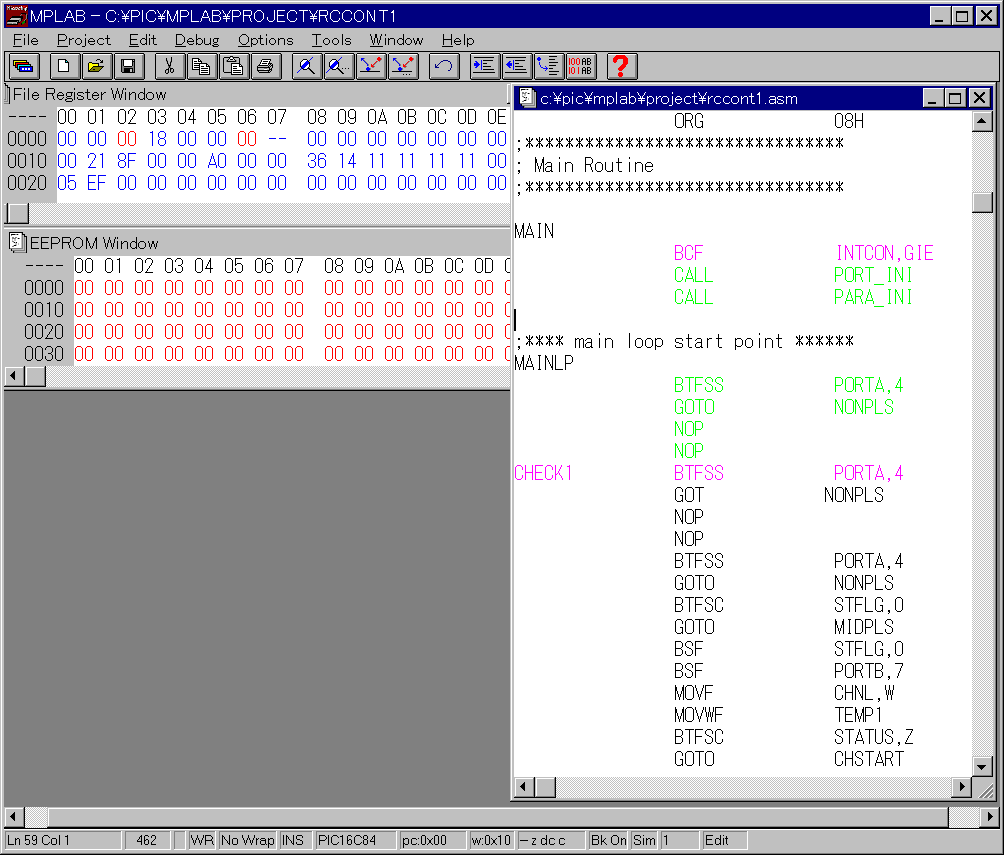Click MIDPLS operand in code
The width and height of the screenshot is (1004, 855).
863,627
